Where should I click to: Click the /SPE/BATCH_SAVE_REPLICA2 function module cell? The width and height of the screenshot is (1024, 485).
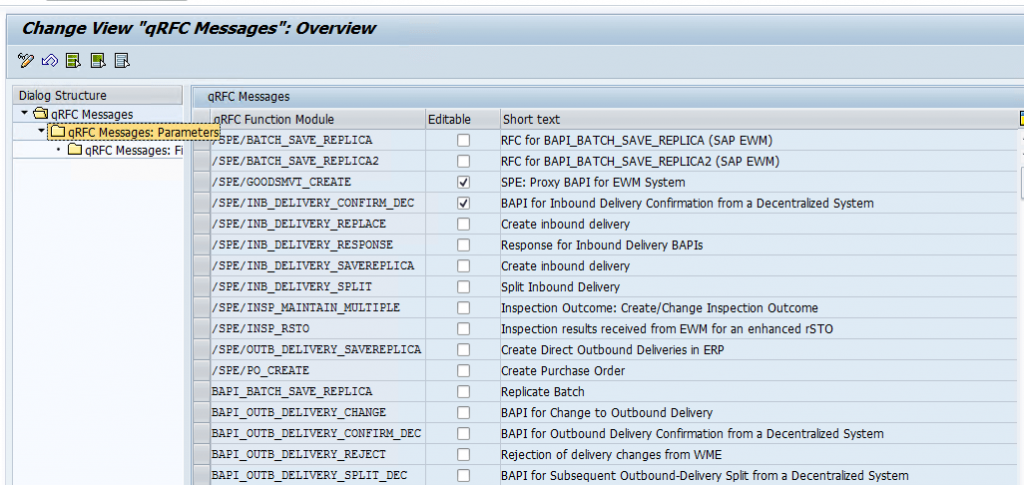click(317, 161)
